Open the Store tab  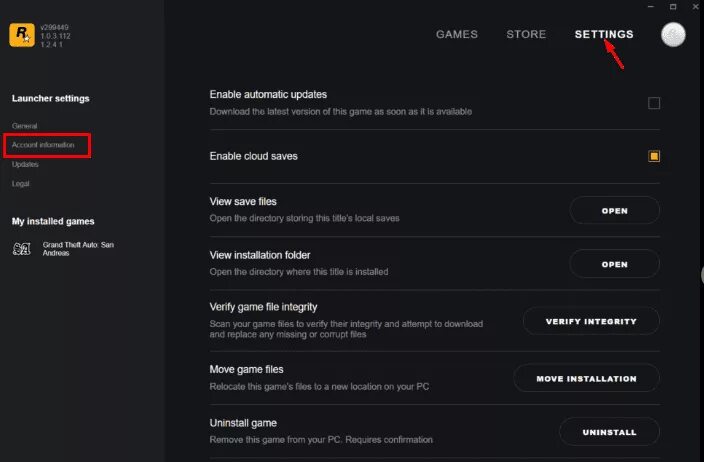(x=526, y=34)
